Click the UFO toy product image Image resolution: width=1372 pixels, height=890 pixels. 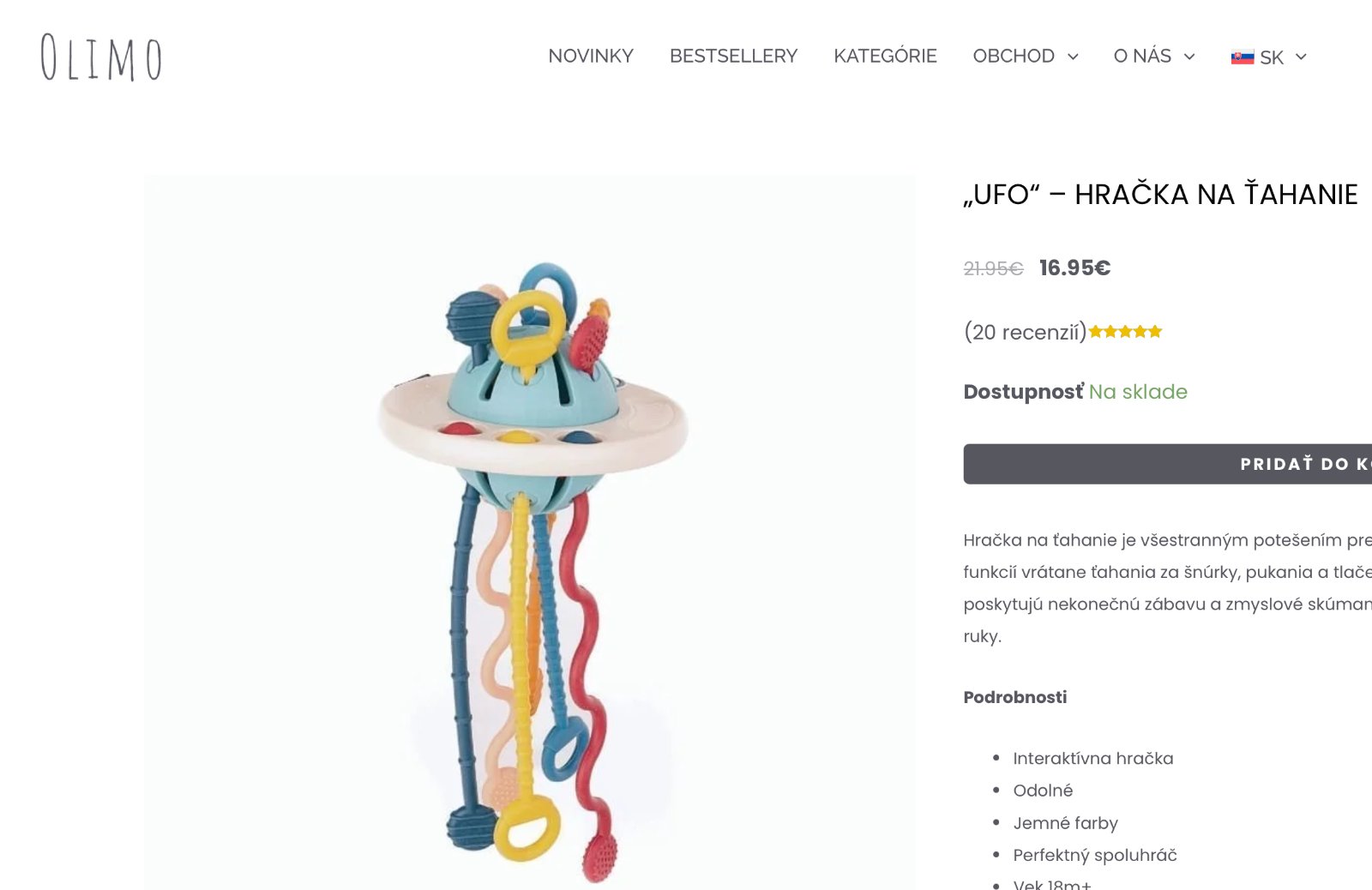[x=530, y=532]
